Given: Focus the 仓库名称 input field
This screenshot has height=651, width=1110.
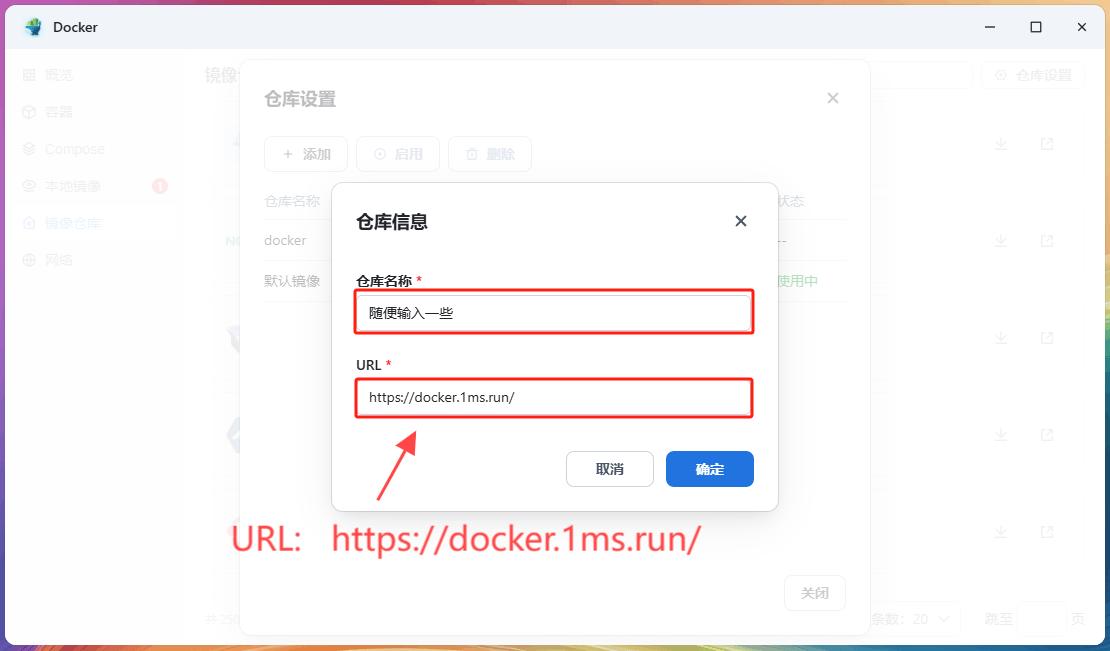Looking at the screenshot, I should [x=553, y=313].
